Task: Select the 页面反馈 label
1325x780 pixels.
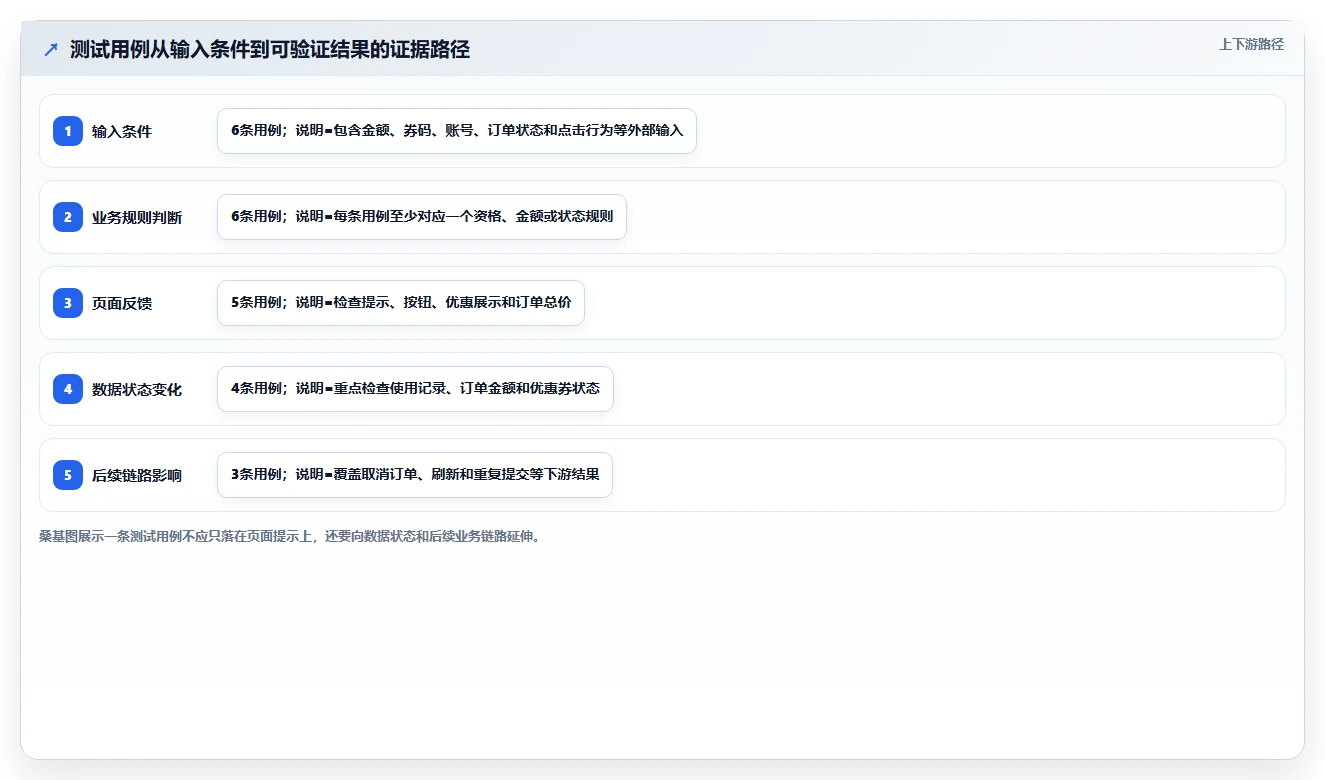Action: [x=122, y=303]
